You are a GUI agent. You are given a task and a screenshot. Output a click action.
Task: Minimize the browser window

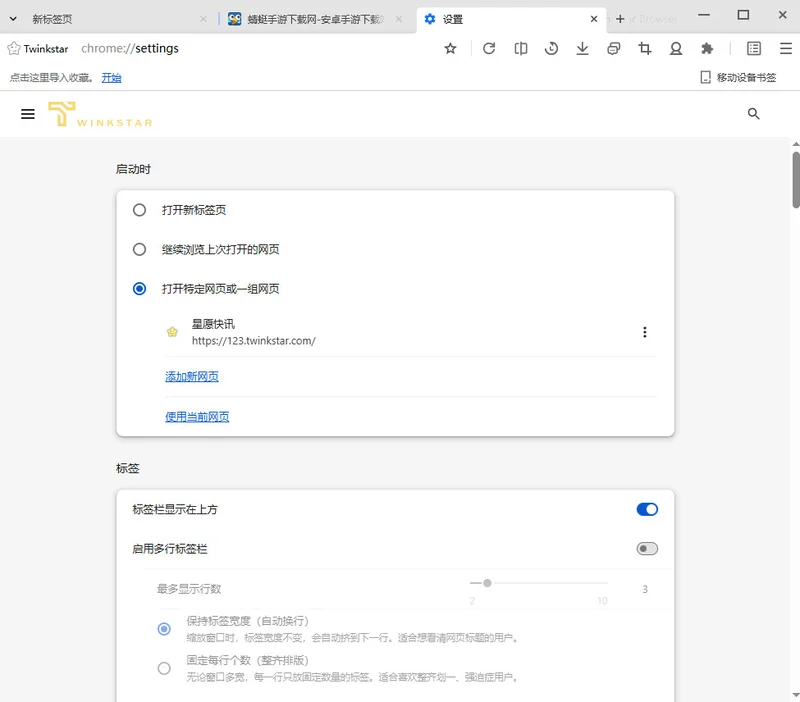(704, 15)
